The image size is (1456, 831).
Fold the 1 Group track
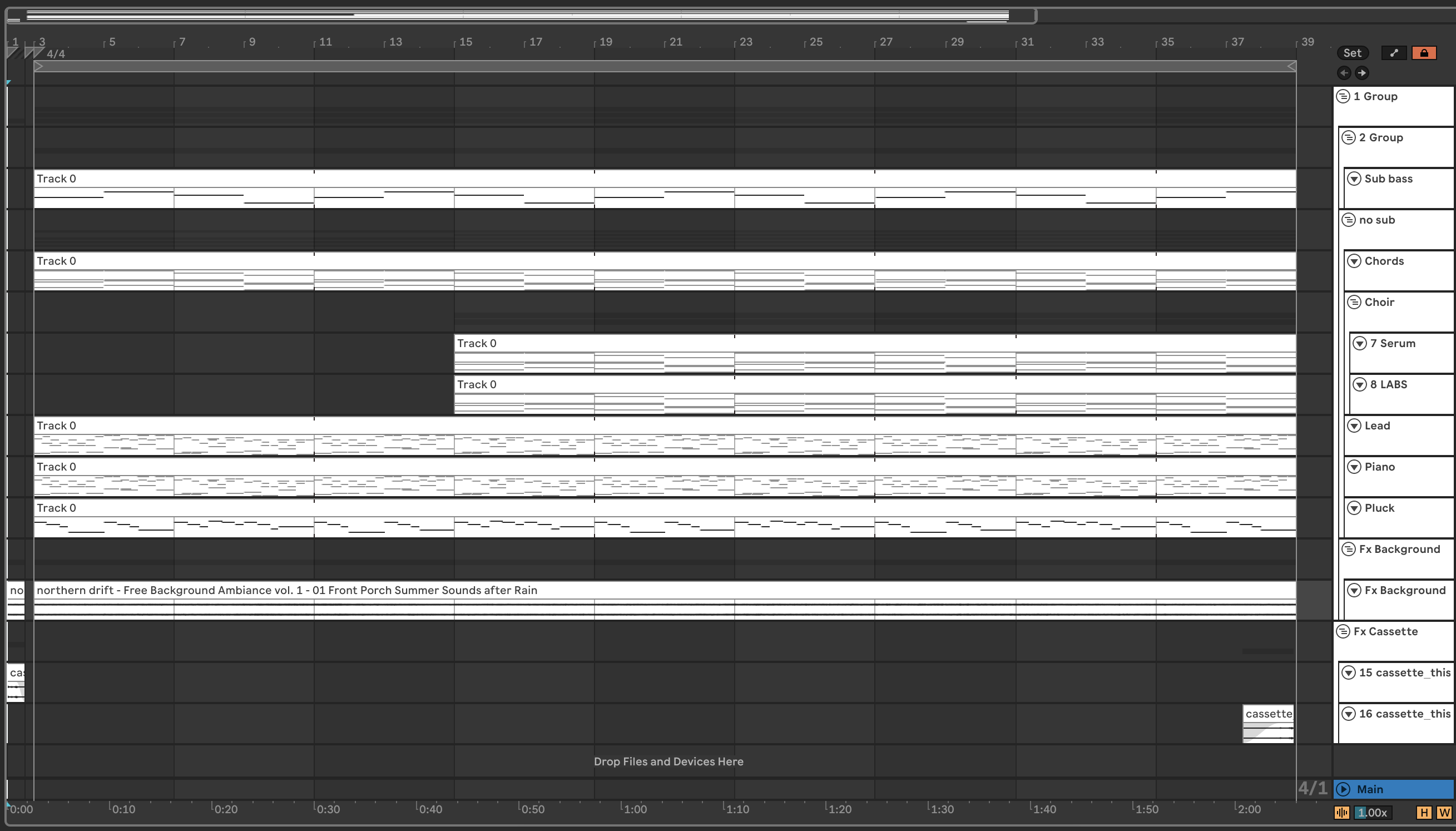pyautogui.click(x=1343, y=96)
